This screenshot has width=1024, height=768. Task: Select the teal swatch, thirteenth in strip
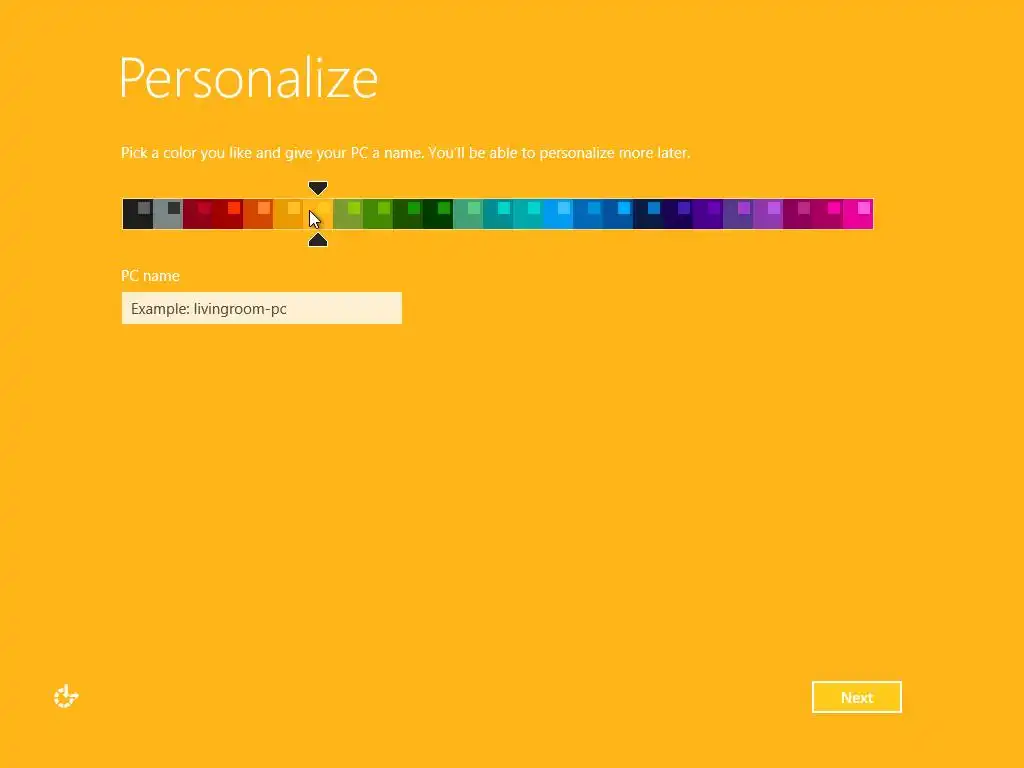click(x=498, y=214)
